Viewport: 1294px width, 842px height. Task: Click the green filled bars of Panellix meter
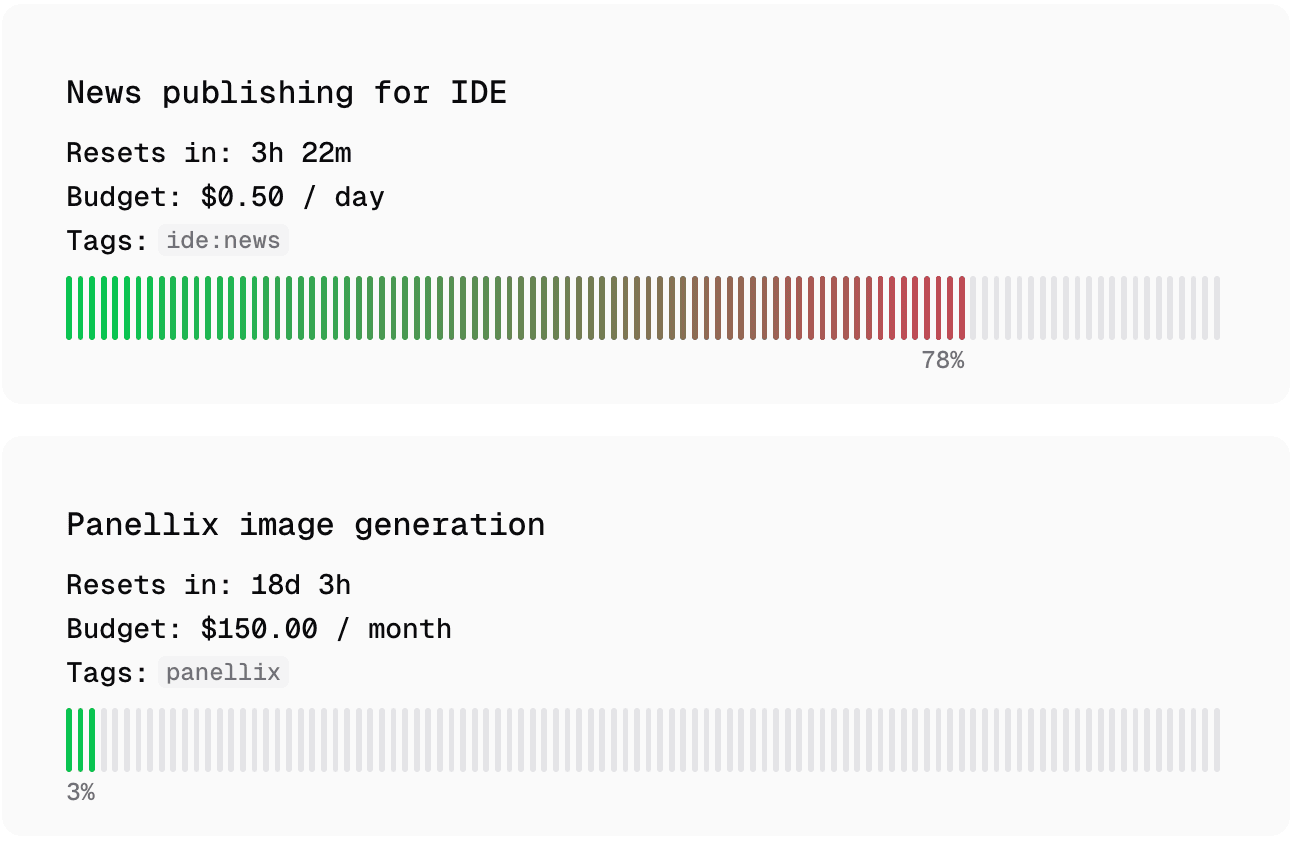pos(81,740)
